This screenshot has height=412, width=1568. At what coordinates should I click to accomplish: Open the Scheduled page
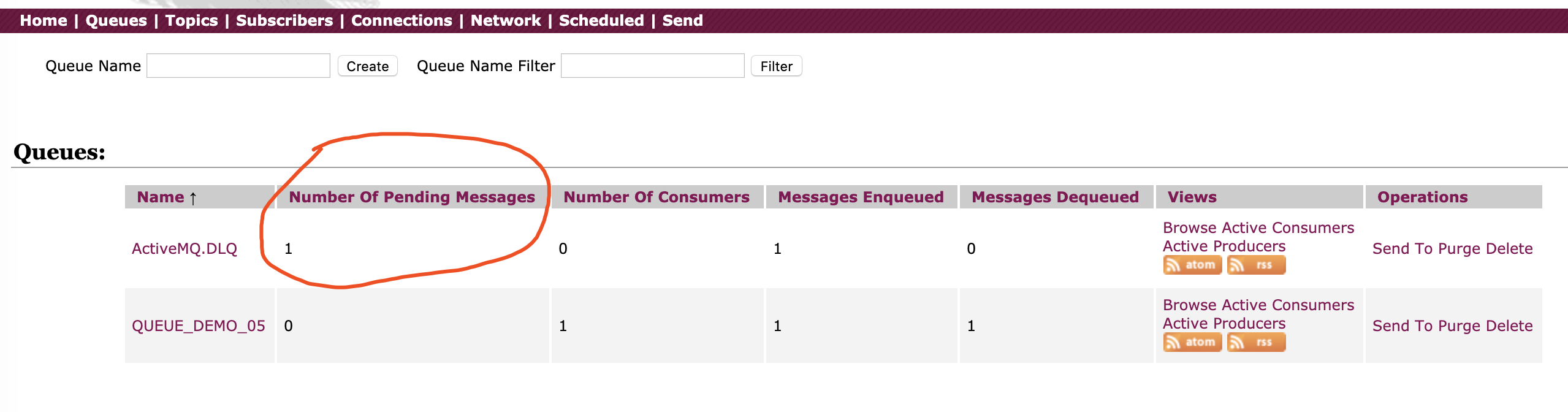(x=601, y=21)
